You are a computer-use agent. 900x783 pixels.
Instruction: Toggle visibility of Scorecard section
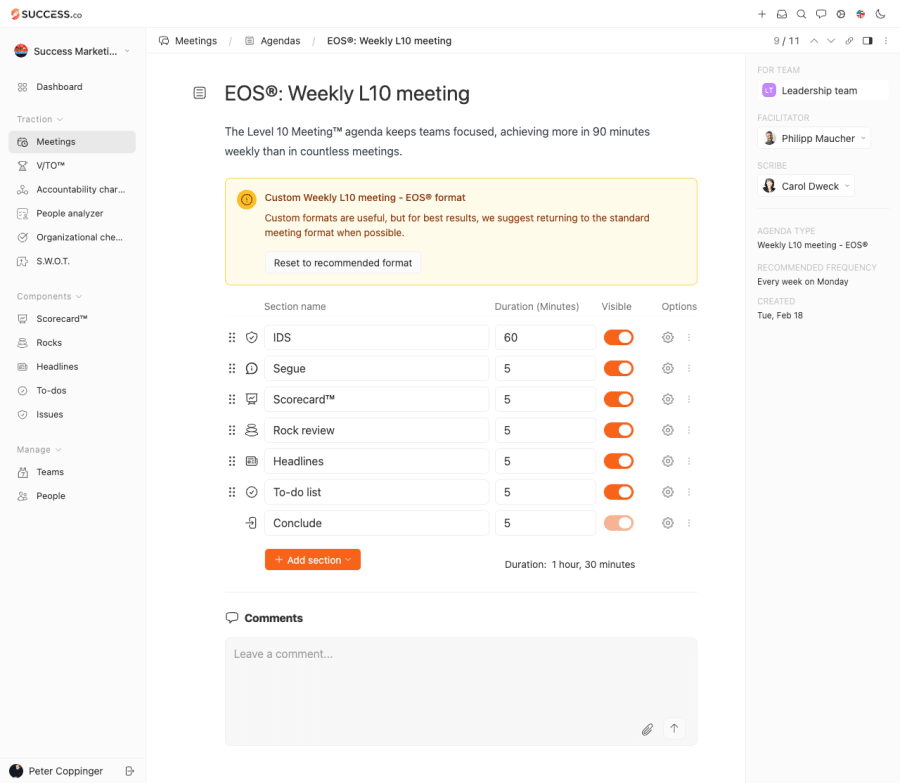tap(618, 400)
